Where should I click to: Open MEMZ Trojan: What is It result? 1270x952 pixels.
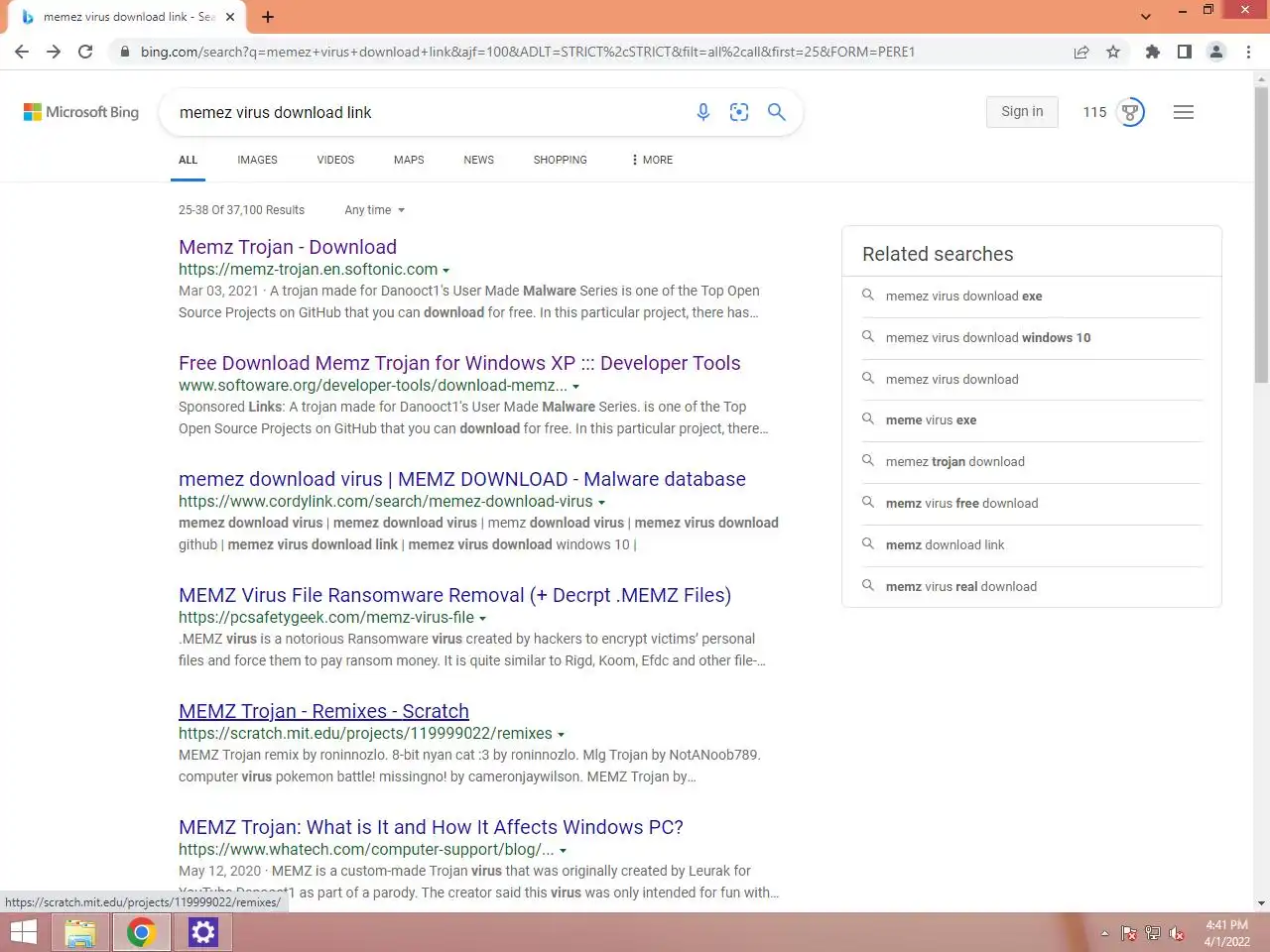click(431, 827)
